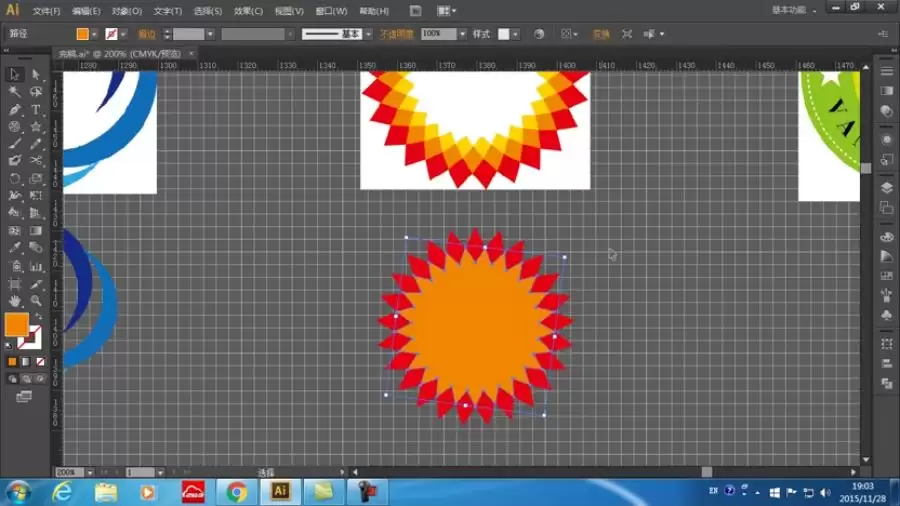This screenshot has height=506, width=900.
Task: Open the Symbols panel from right dock
Action: click(x=886, y=315)
